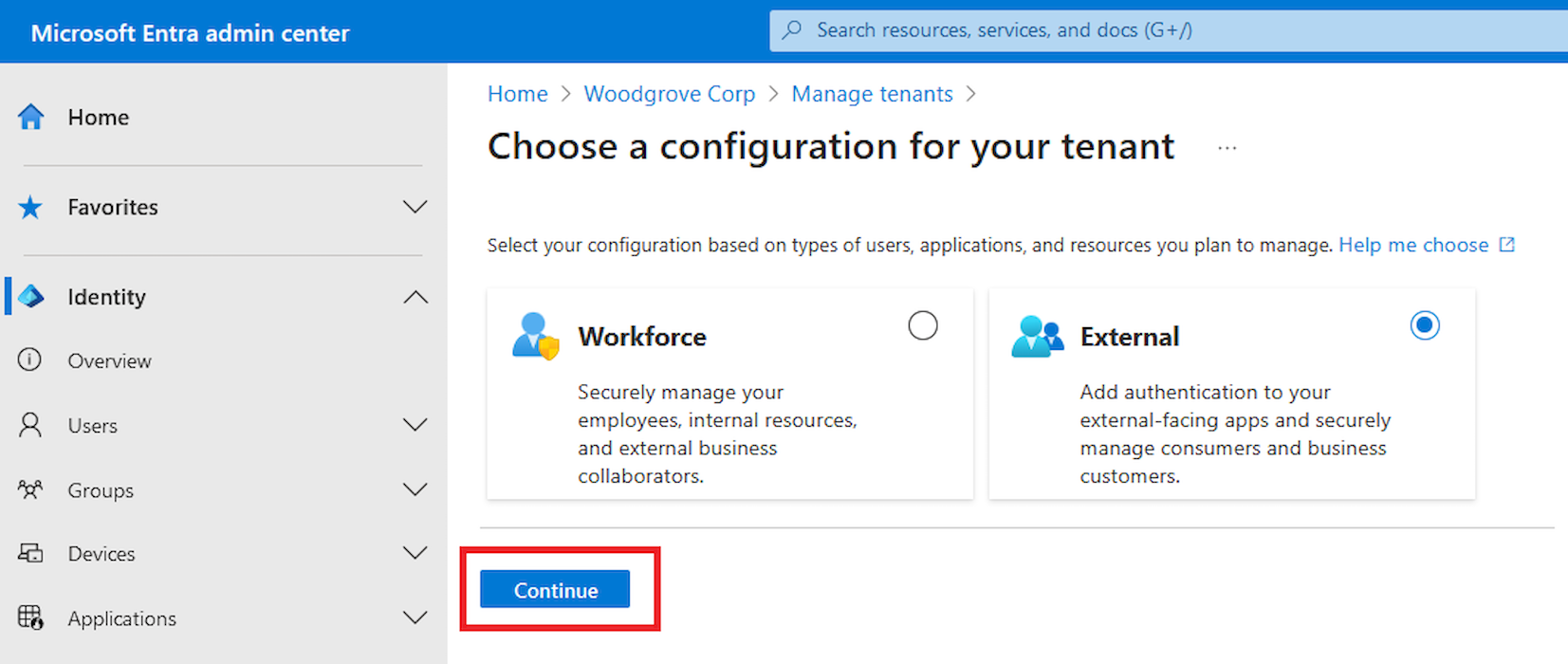1568x664 pixels.
Task: Open Home in the sidebar menu
Action: pos(99,118)
